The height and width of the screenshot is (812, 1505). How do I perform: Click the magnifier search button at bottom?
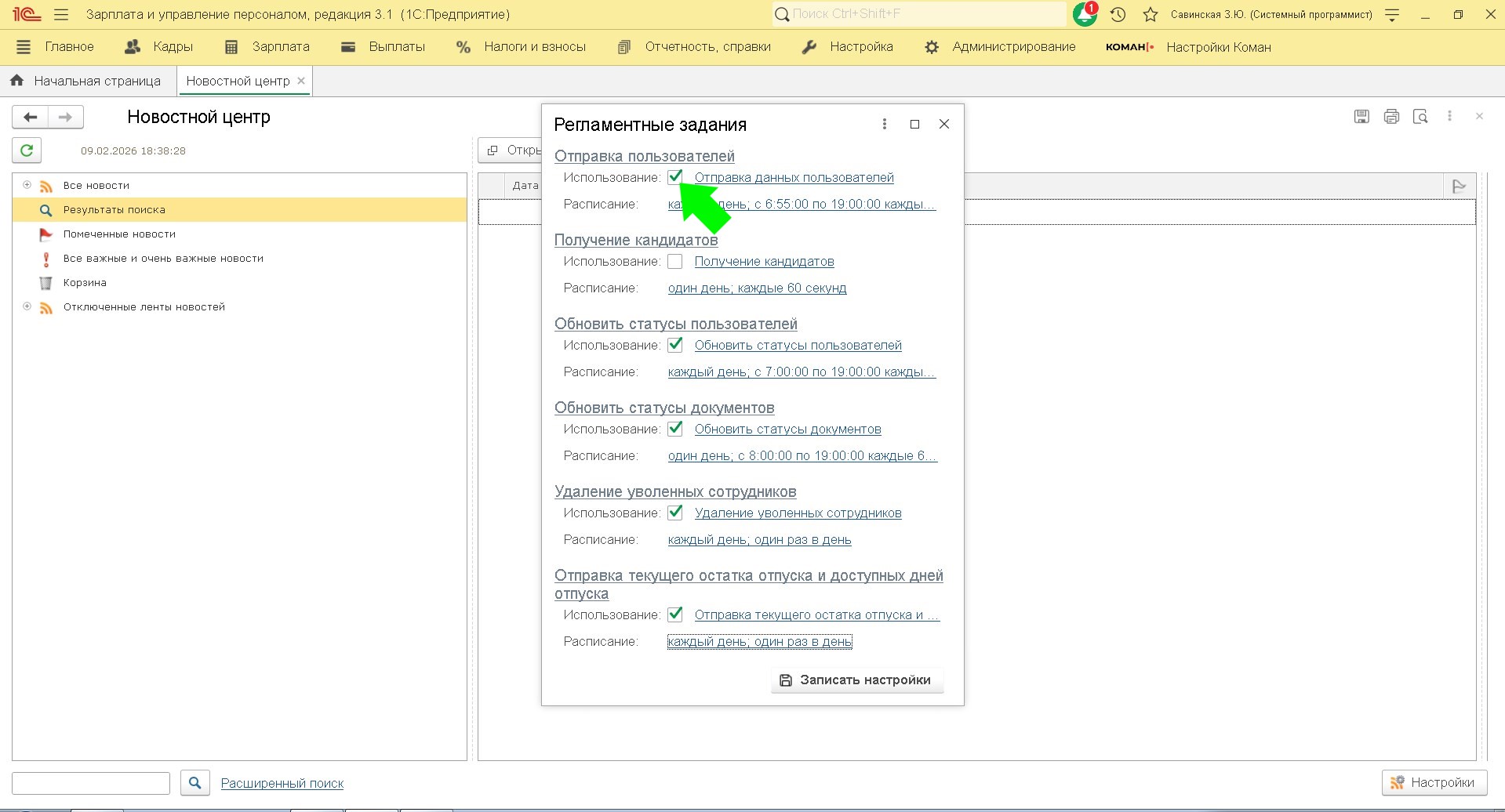[x=195, y=782]
